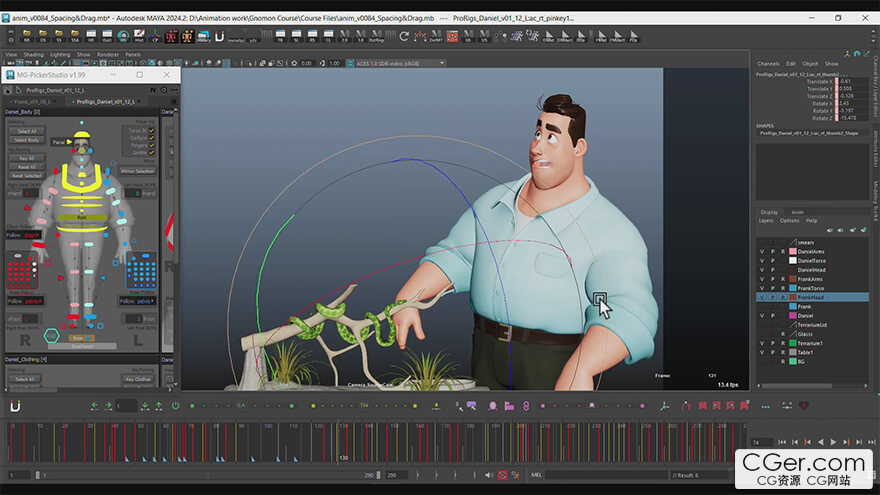The width and height of the screenshot is (880, 495).
Task: Click the red heart icon in the animation toolbar
Action: pyautogui.click(x=803, y=406)
